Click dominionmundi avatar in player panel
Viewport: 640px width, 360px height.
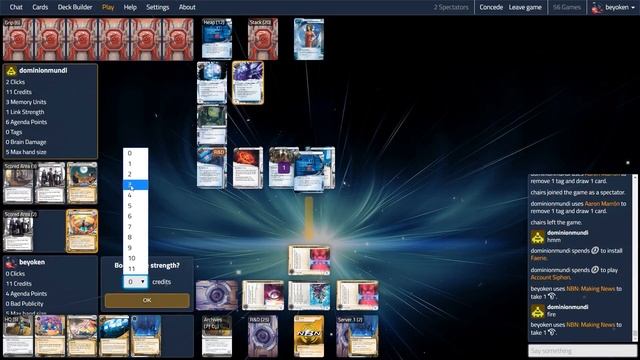coord(11,71)
